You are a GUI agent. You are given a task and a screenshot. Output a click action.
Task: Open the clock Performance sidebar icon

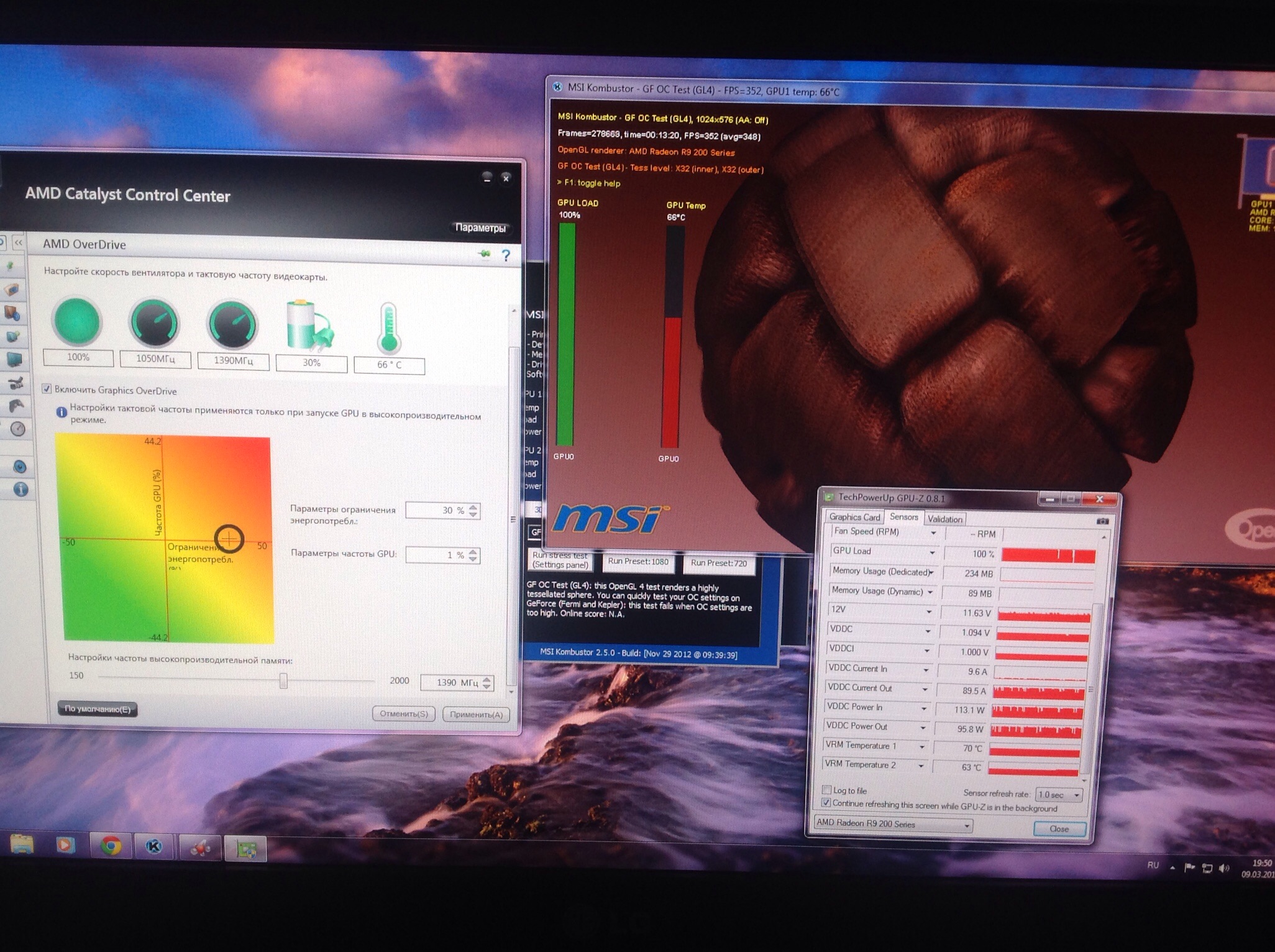click(x=18, y=429)
